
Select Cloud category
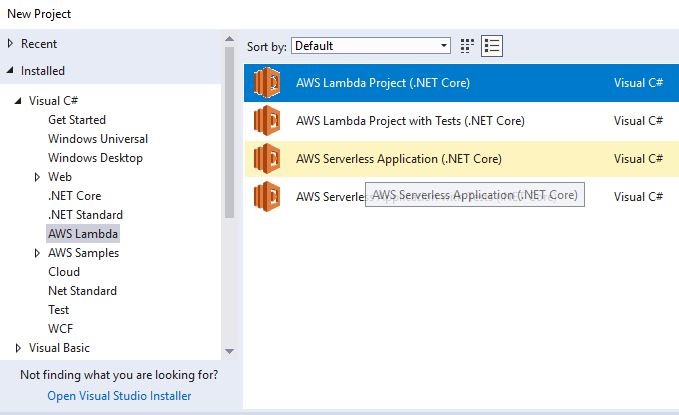[64, 272]
